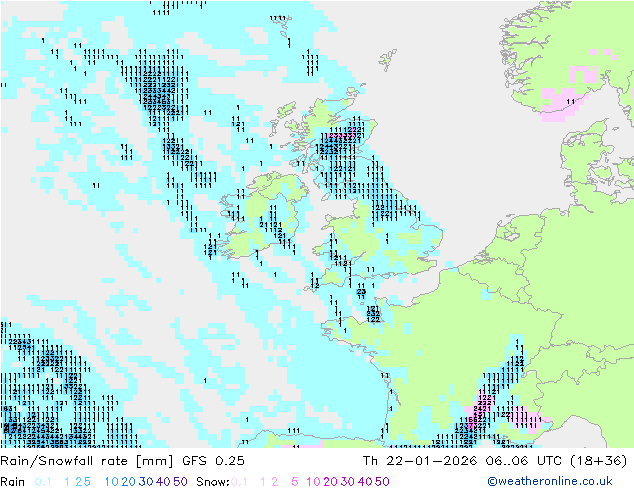Click the rain legend 30 value
This screenshot has height=490, width=634.
coord(146,482)
